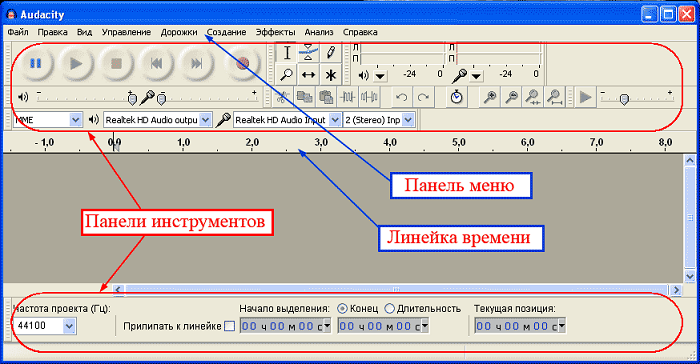Screen dimensions: 700x364
Task: Click microphone icon in meter toolbar
Action: click(x=459, y=76)
